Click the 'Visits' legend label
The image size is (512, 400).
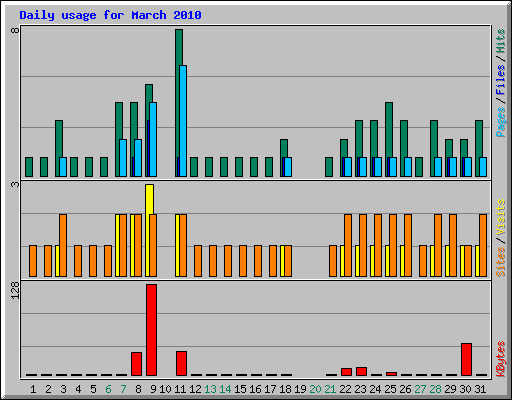click(500, 218)
